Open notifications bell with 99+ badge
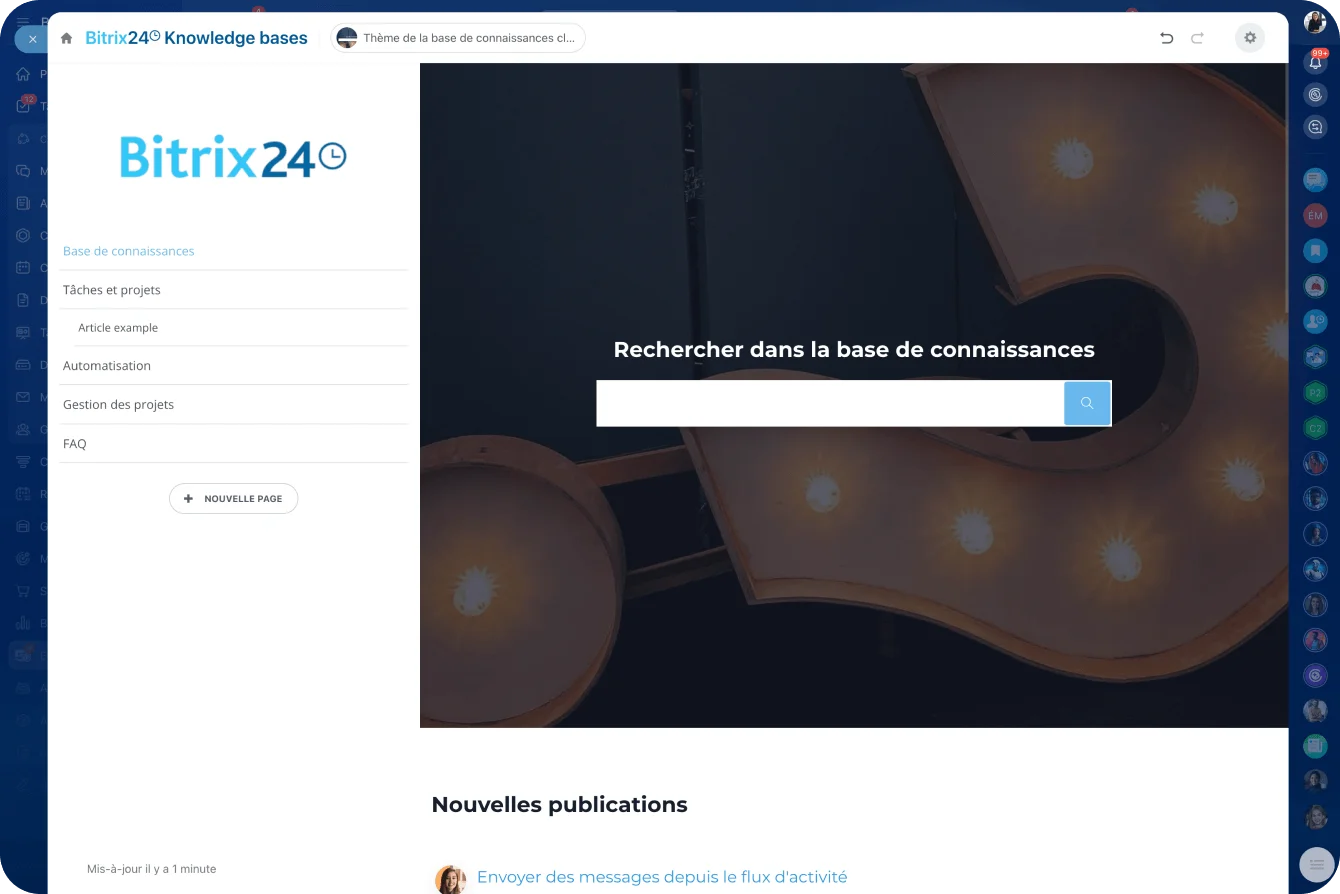The image size is (1340, 894). pos(1315,62)
